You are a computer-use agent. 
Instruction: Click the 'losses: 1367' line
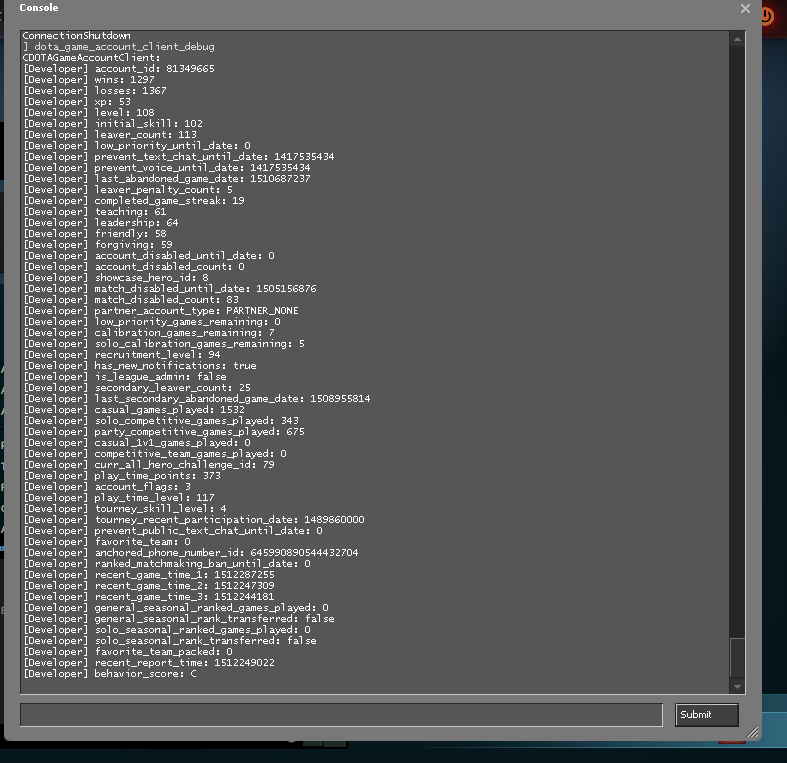click(95, 91)
